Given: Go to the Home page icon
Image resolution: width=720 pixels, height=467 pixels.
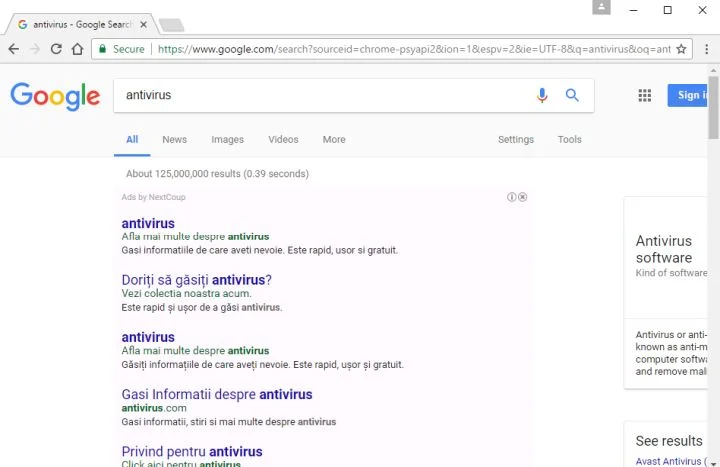Looking at the screenshot, I should point(77,49).
